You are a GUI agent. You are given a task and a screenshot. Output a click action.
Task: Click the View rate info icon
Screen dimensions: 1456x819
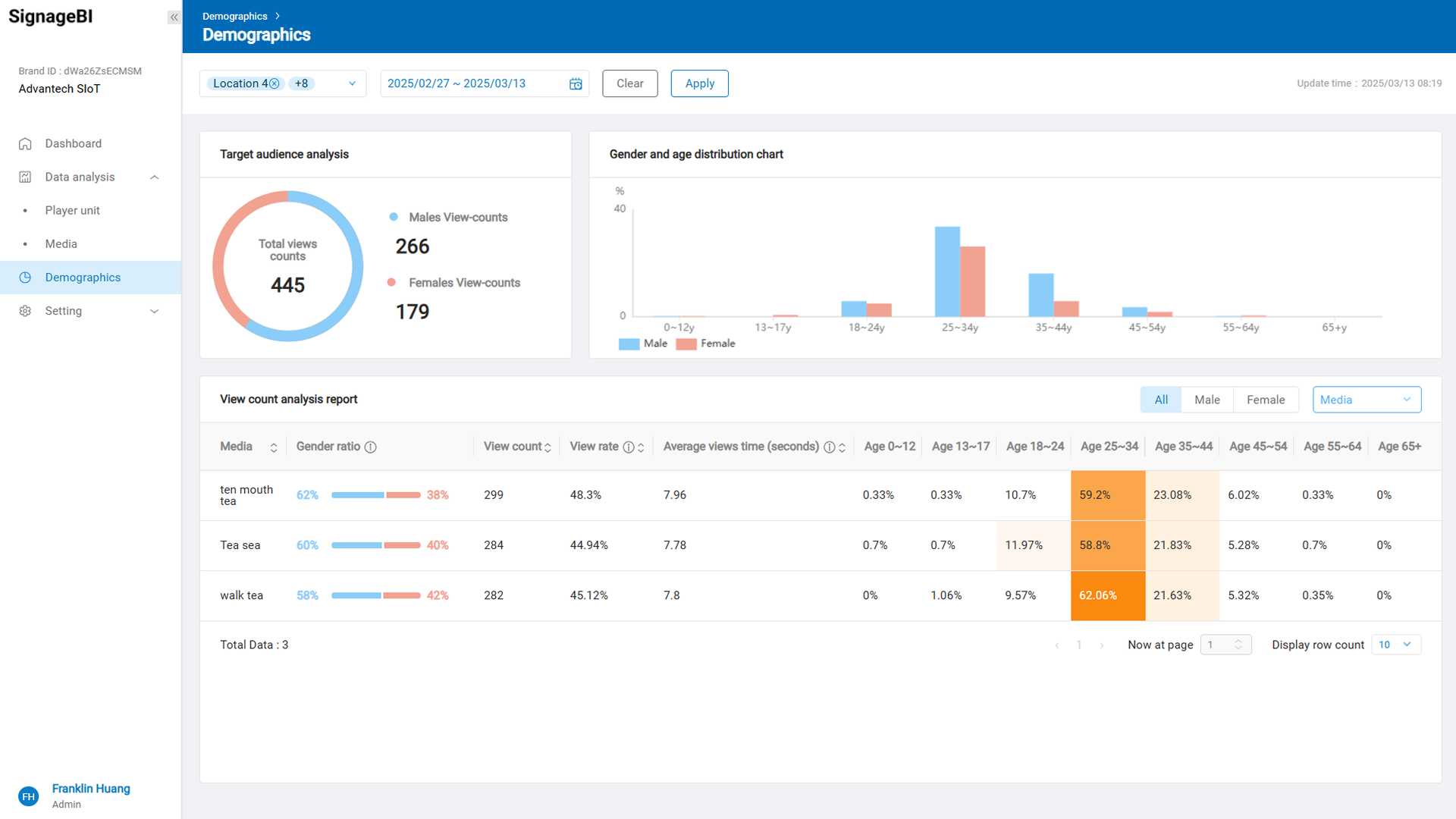coord(629,447)
